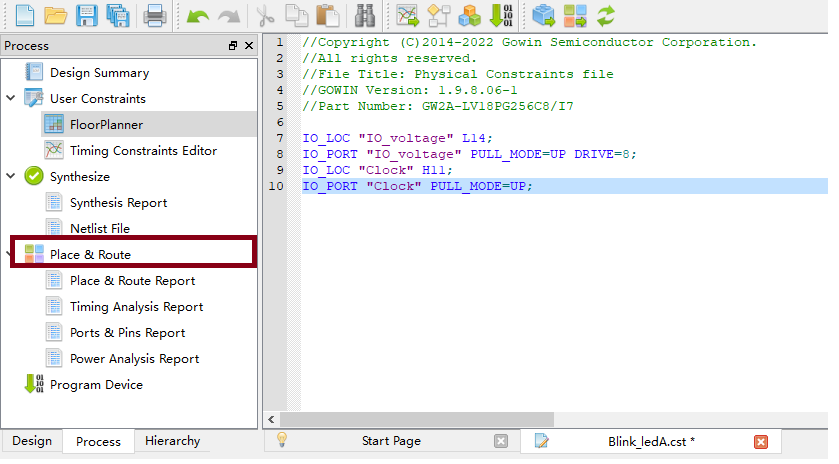Run Synthesis using blue brick icon
The height and width of the screenshot is (464, 839).
click(544, 16)
